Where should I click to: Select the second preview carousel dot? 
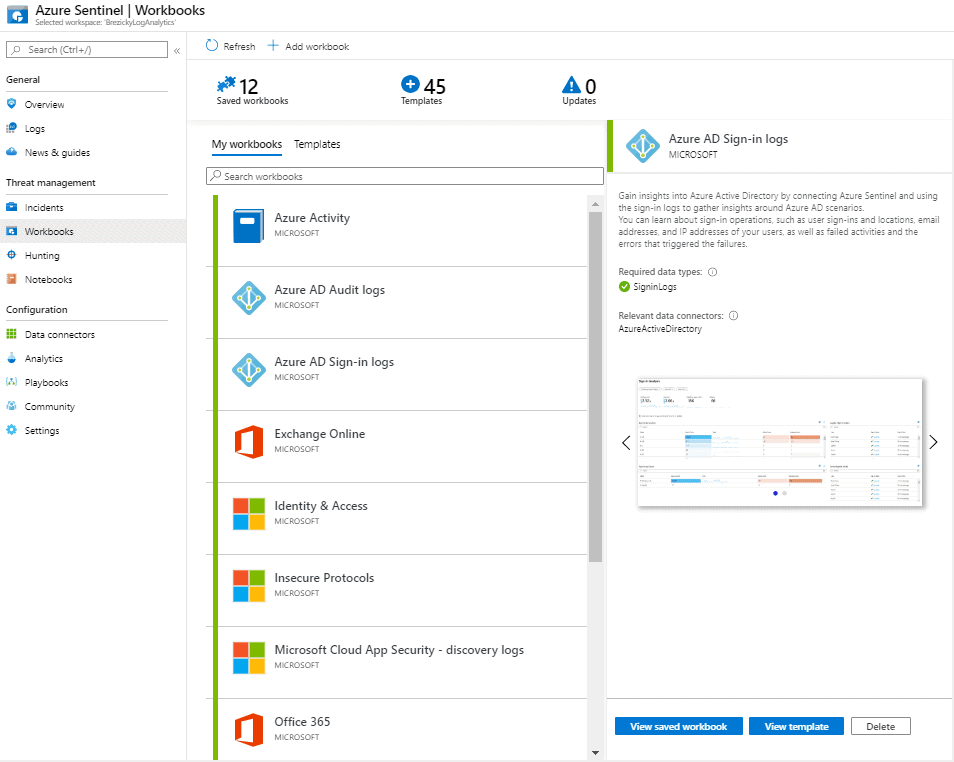pos(784,493)
